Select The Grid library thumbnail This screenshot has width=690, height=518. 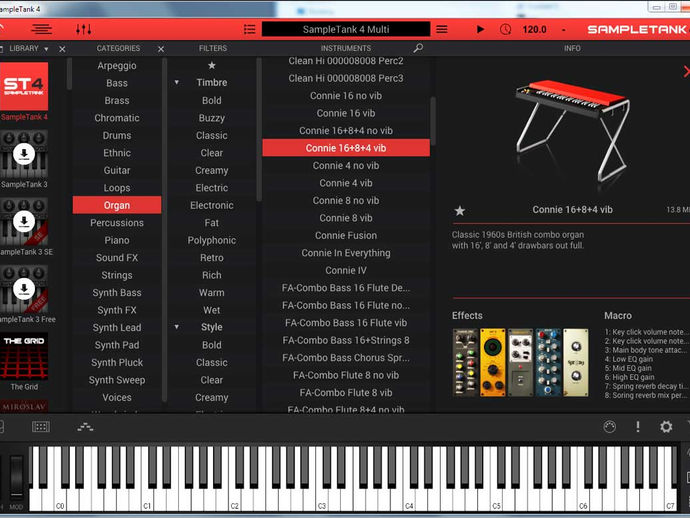coord(24,356)
